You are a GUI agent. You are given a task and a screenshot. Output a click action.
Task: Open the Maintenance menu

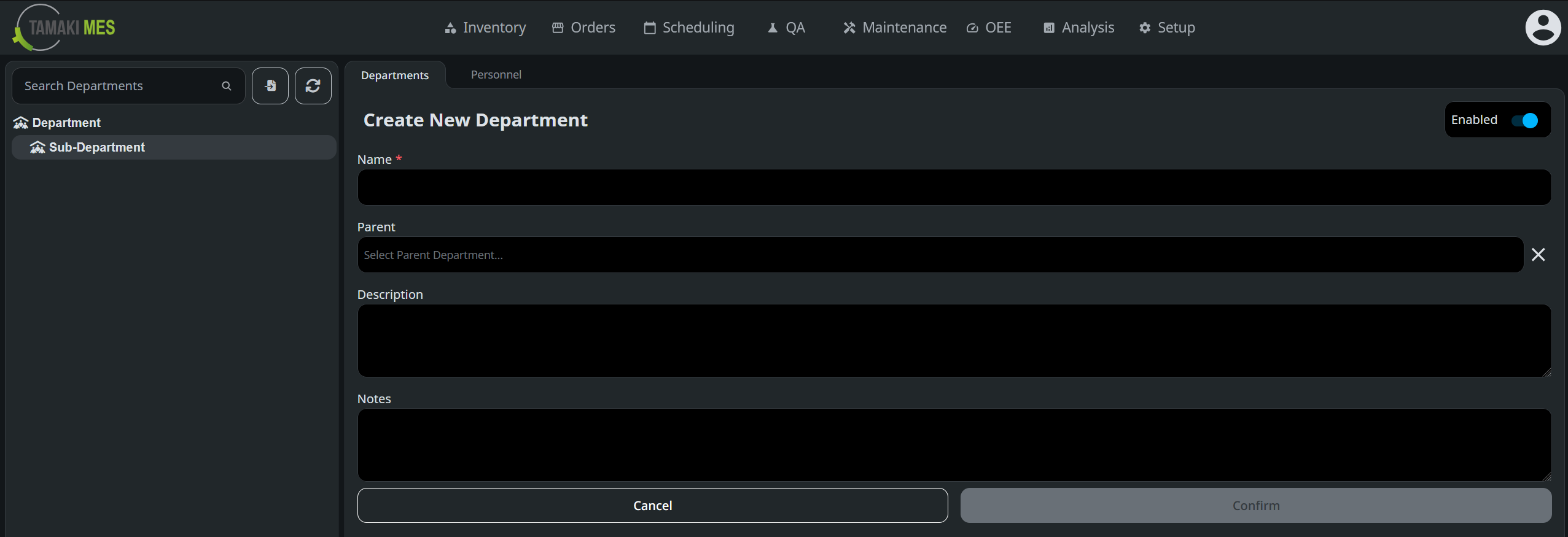pos(895,28)
